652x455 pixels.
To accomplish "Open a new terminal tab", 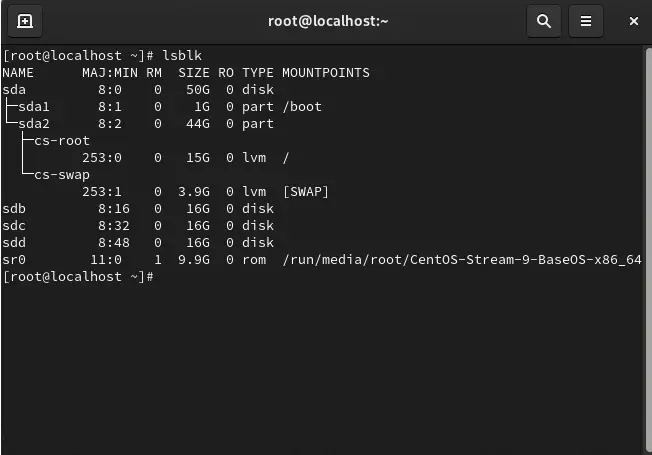I will [25, 20].
